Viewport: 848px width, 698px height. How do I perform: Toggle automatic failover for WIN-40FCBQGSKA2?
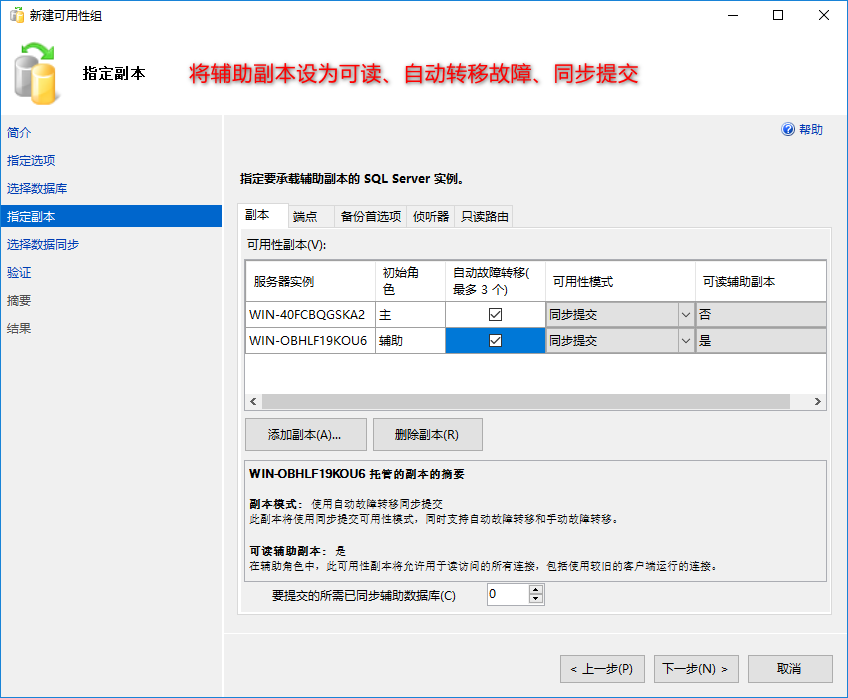(x=495, y=315)
